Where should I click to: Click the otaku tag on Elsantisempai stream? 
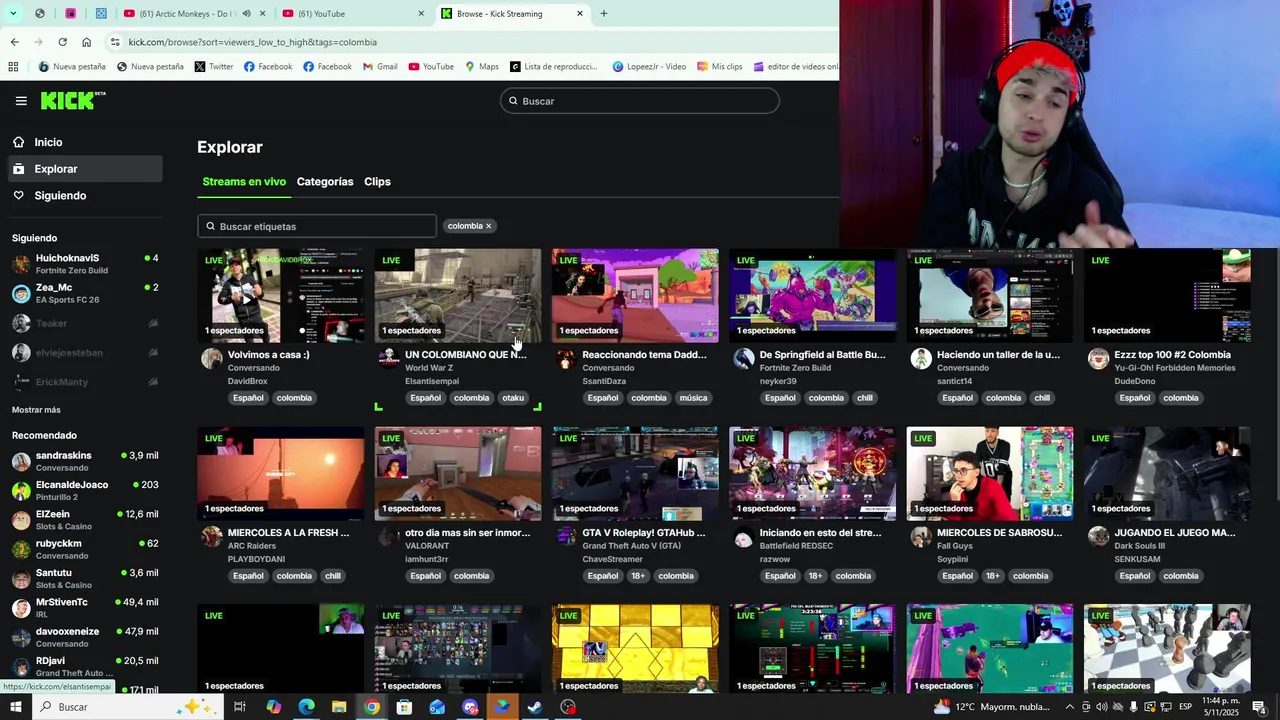tap(513, 398)
